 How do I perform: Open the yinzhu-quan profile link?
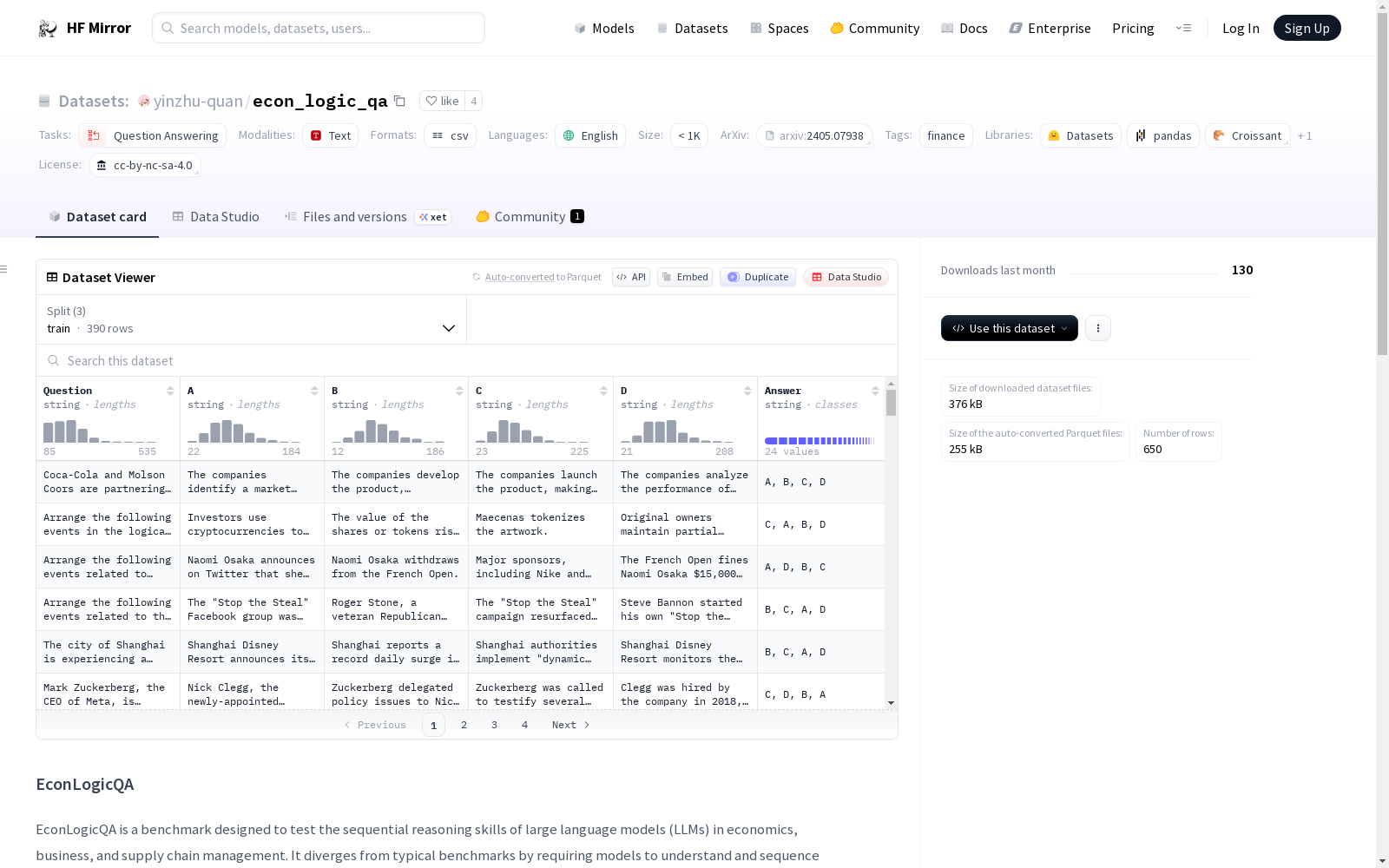[198, 101]
